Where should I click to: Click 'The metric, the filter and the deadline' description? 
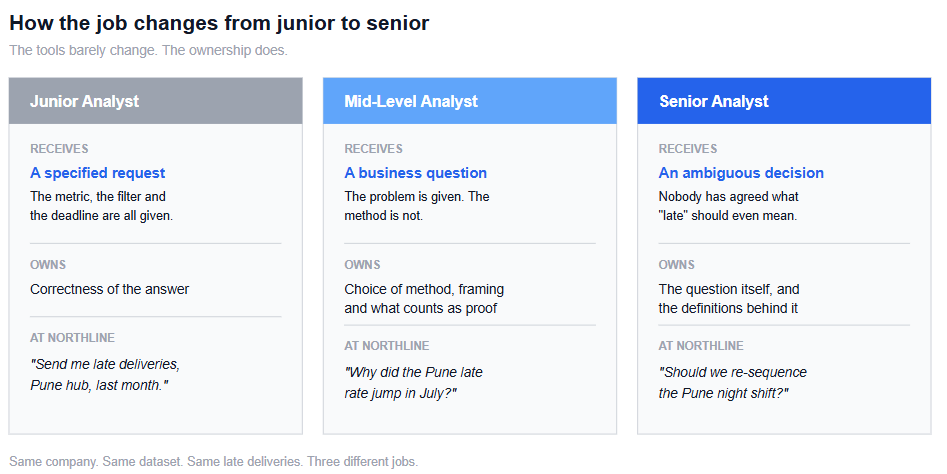(x=101, y=206)
